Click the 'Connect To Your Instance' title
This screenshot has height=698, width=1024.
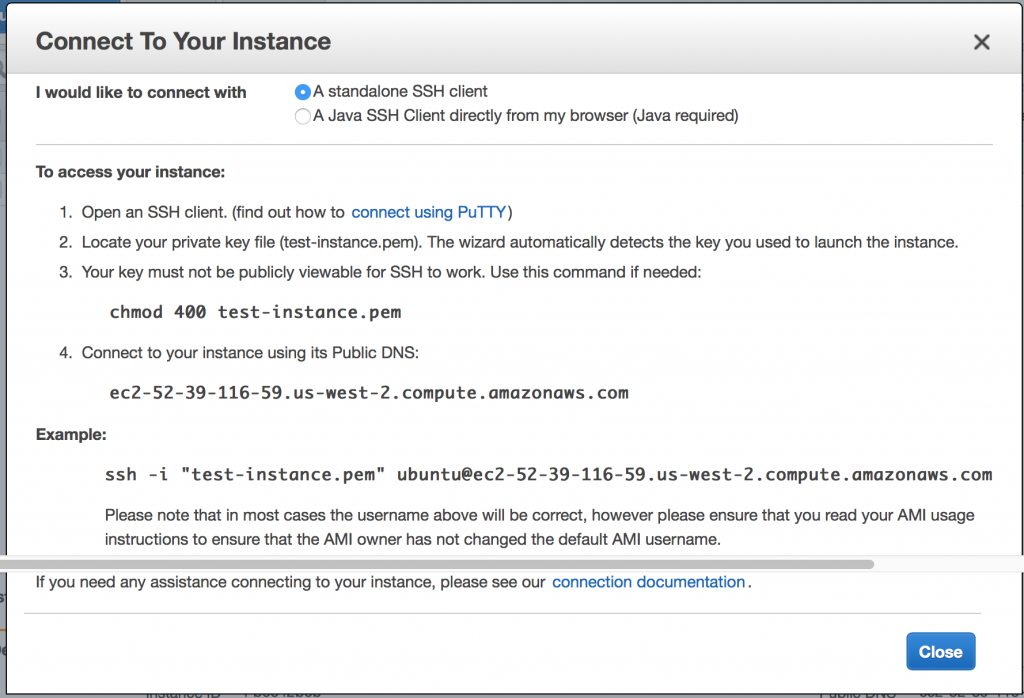(183, 42)
